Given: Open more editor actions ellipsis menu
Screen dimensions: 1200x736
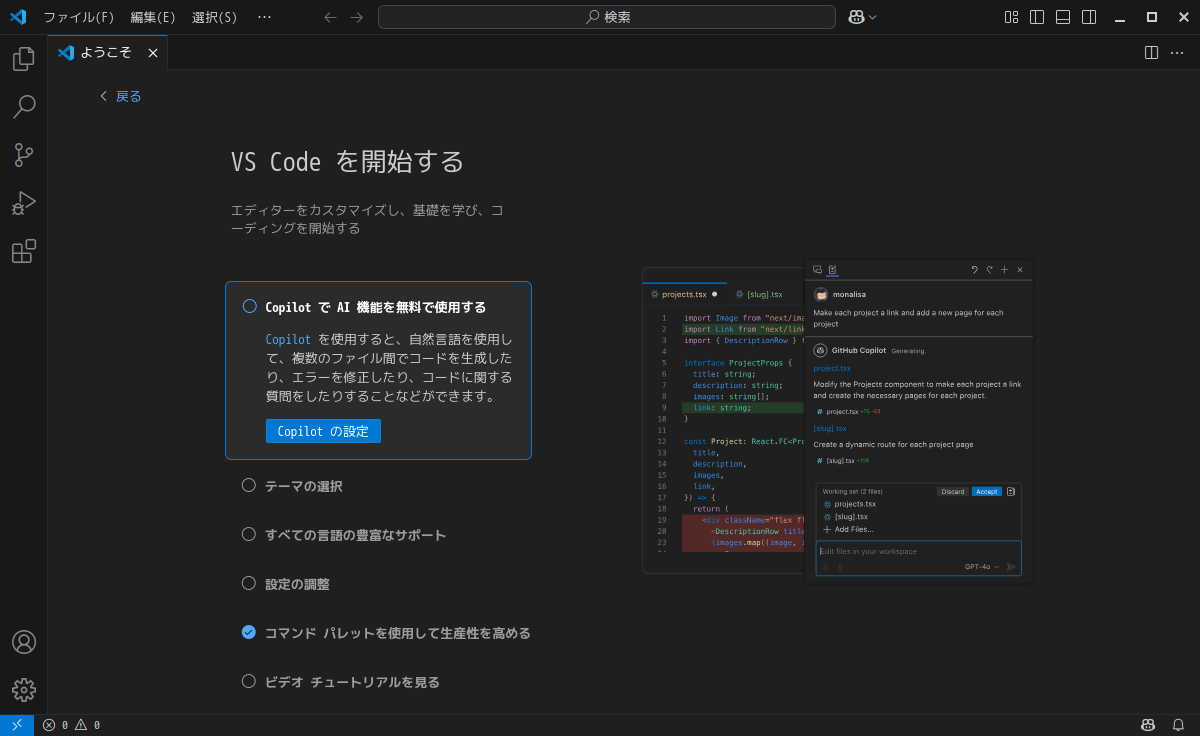Looking at the screenshot, I should (x=1177, y=53).
